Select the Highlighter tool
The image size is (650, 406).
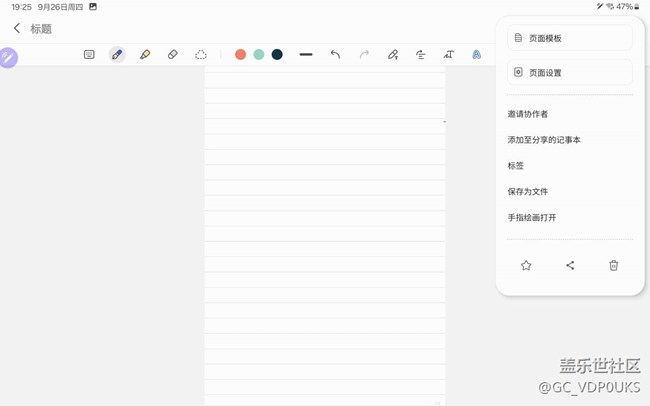[x=145, y=55]
